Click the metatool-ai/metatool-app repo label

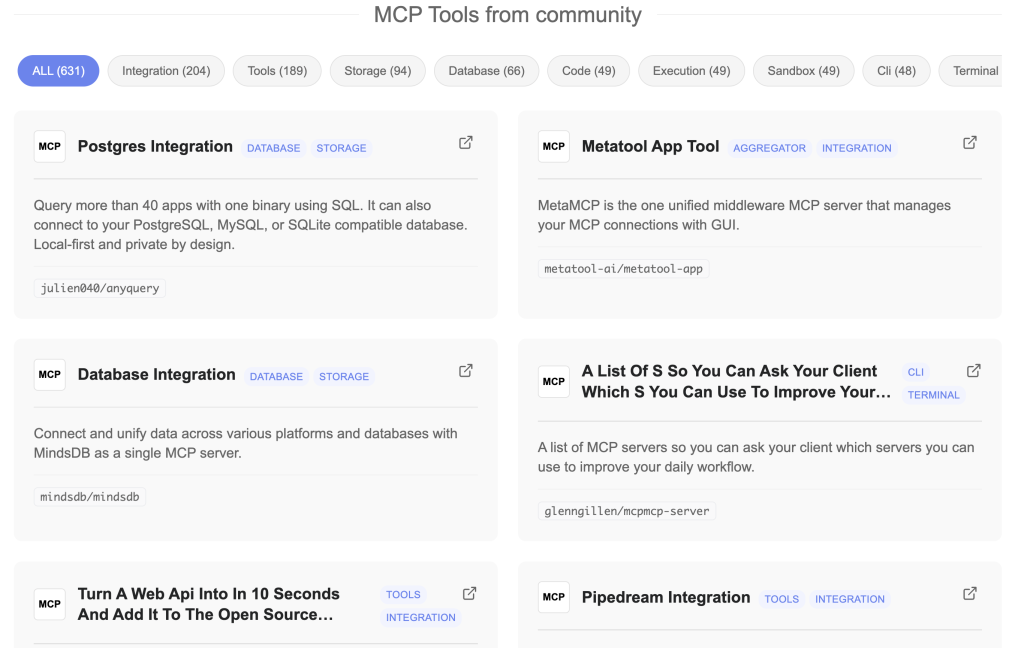tap(624, 268)
